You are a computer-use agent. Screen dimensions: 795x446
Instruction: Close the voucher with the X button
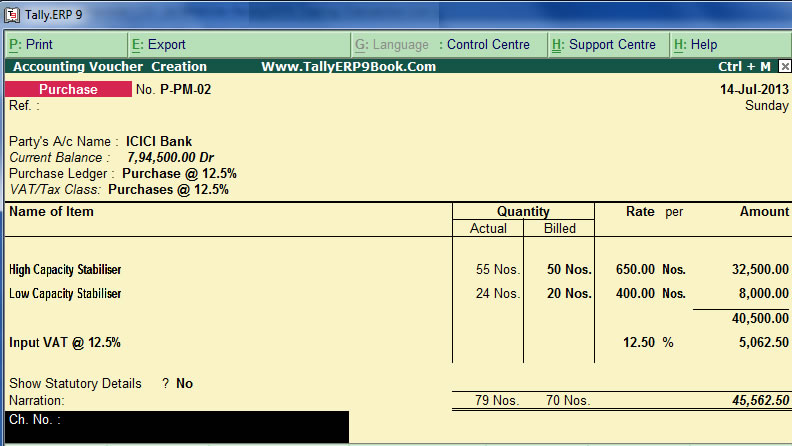point(784,66)
